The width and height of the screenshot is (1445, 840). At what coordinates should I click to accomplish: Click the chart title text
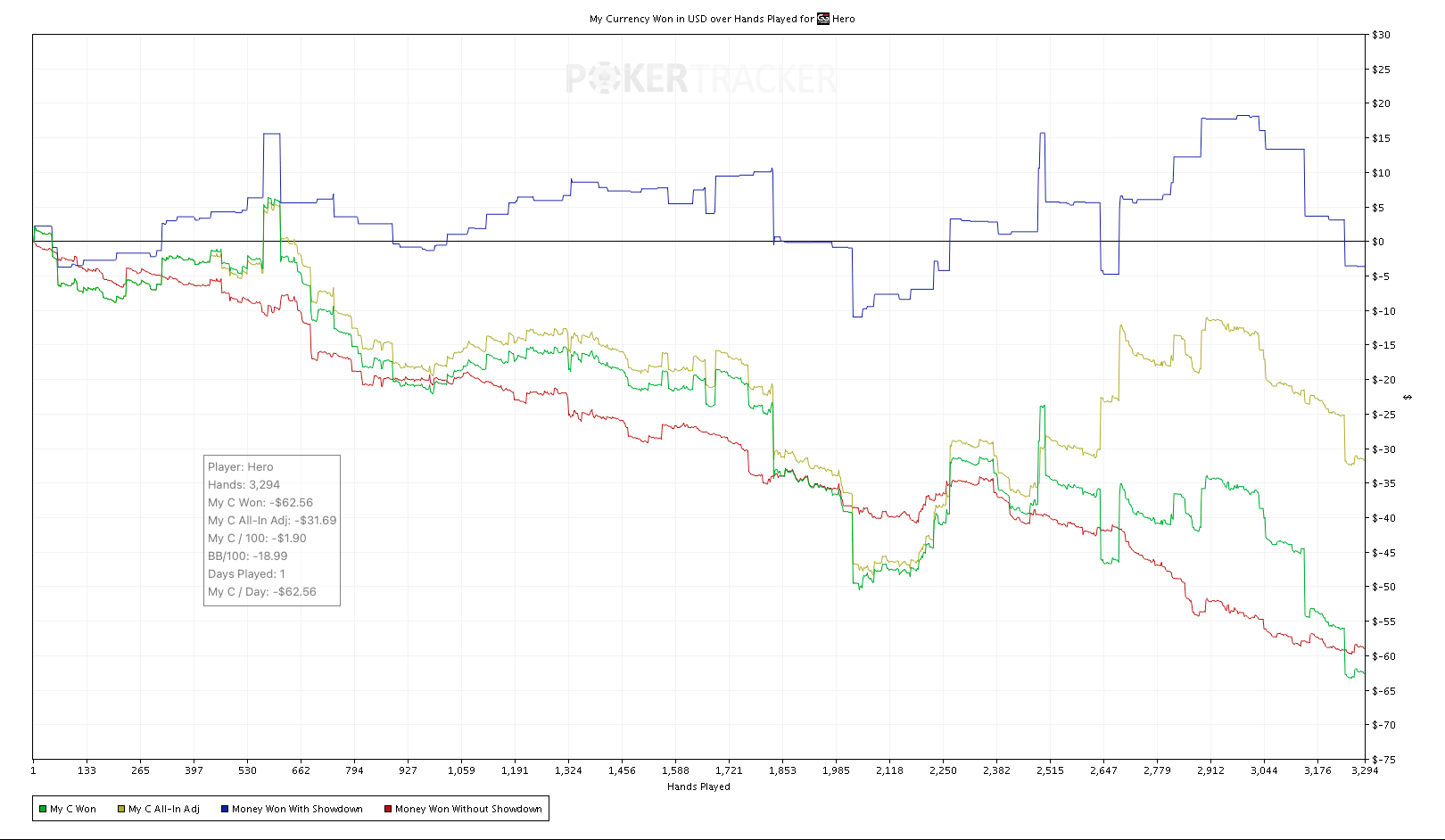coord(701,19)
